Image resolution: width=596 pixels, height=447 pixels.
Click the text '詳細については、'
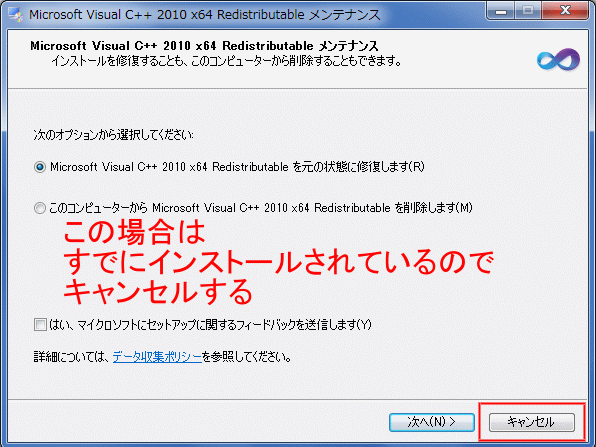click(72, 357)
